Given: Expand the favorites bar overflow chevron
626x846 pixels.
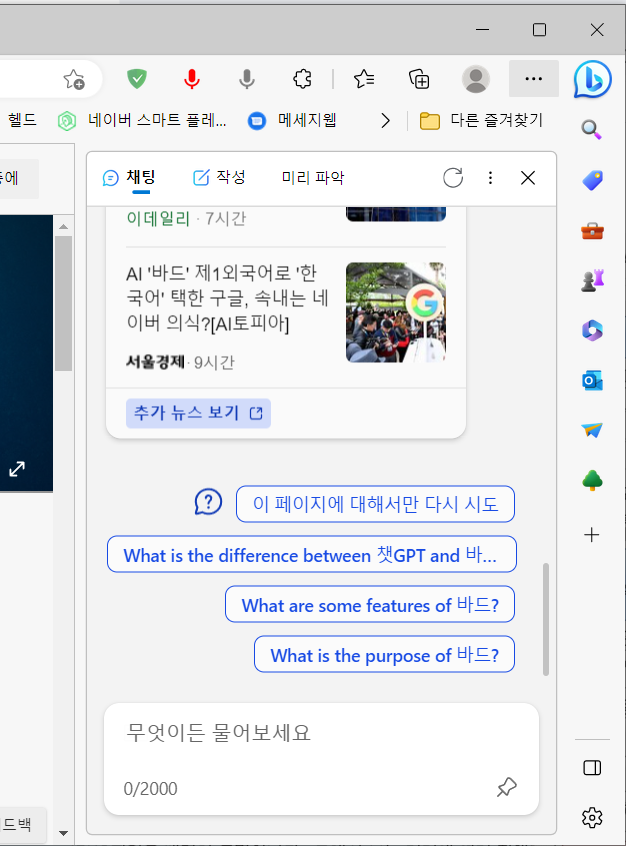Looking at the screenshot, I should pos(385,120).
